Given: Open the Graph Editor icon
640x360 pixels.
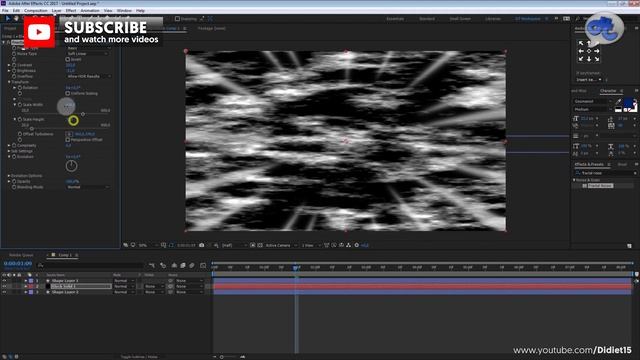Looking at the screenshot, I should pos(203,266).
